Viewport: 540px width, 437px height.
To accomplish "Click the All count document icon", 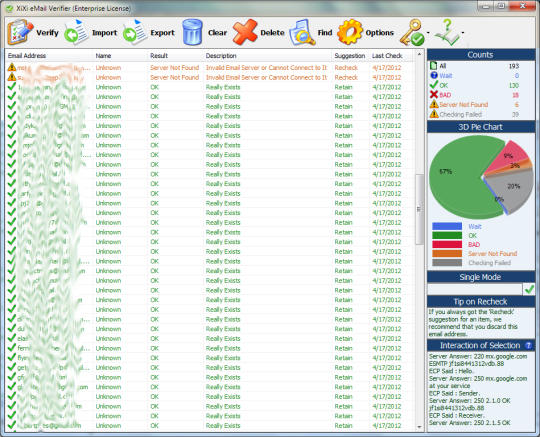I will pos(434,65).
